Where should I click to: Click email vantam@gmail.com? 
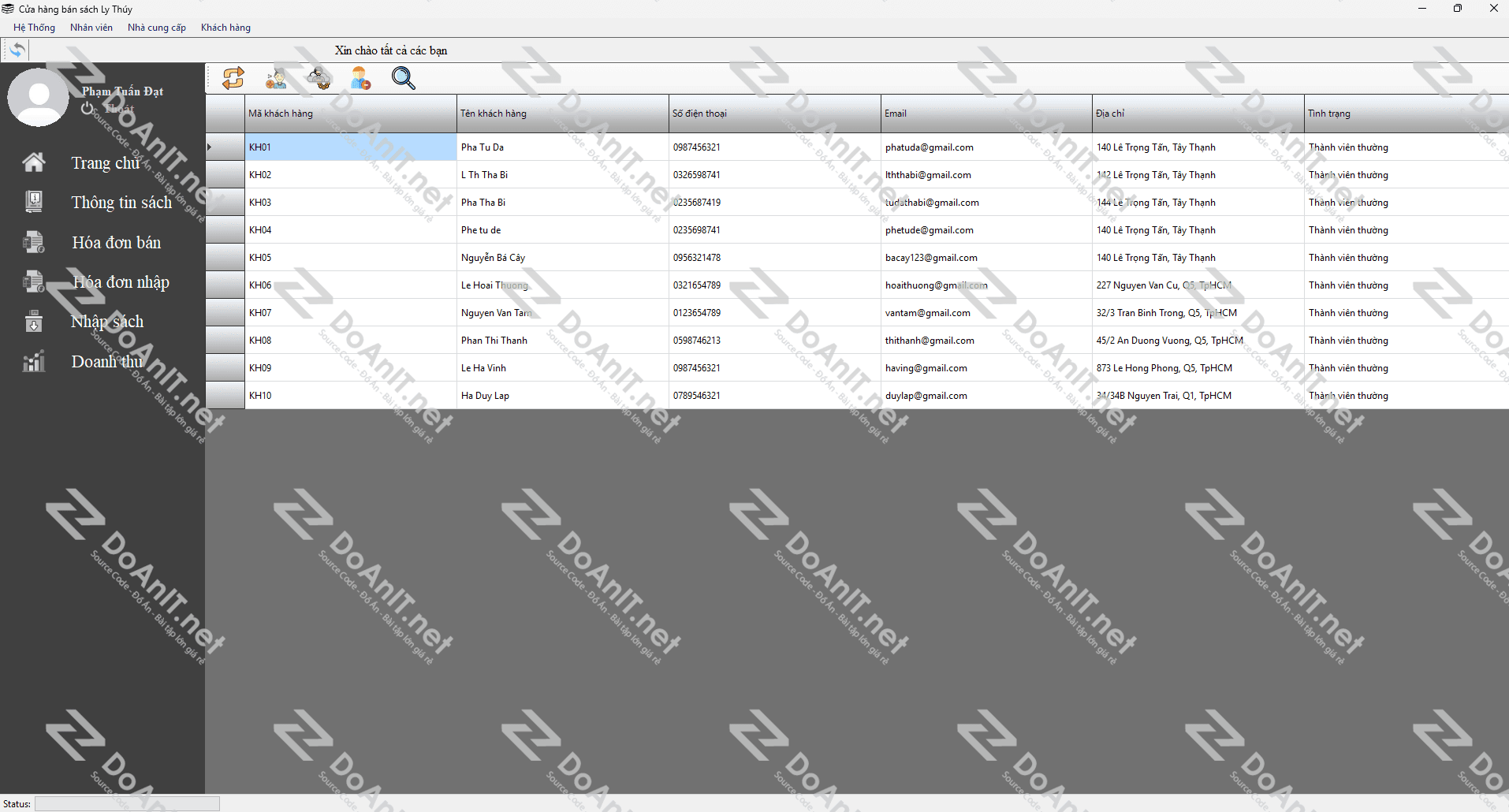pos(986,312)
